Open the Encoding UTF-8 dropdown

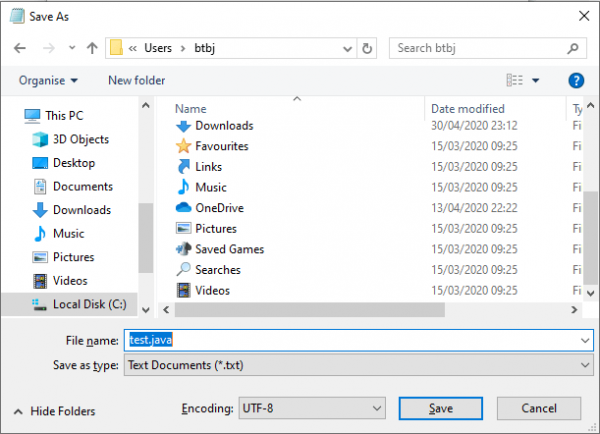(x=312, y=408)
